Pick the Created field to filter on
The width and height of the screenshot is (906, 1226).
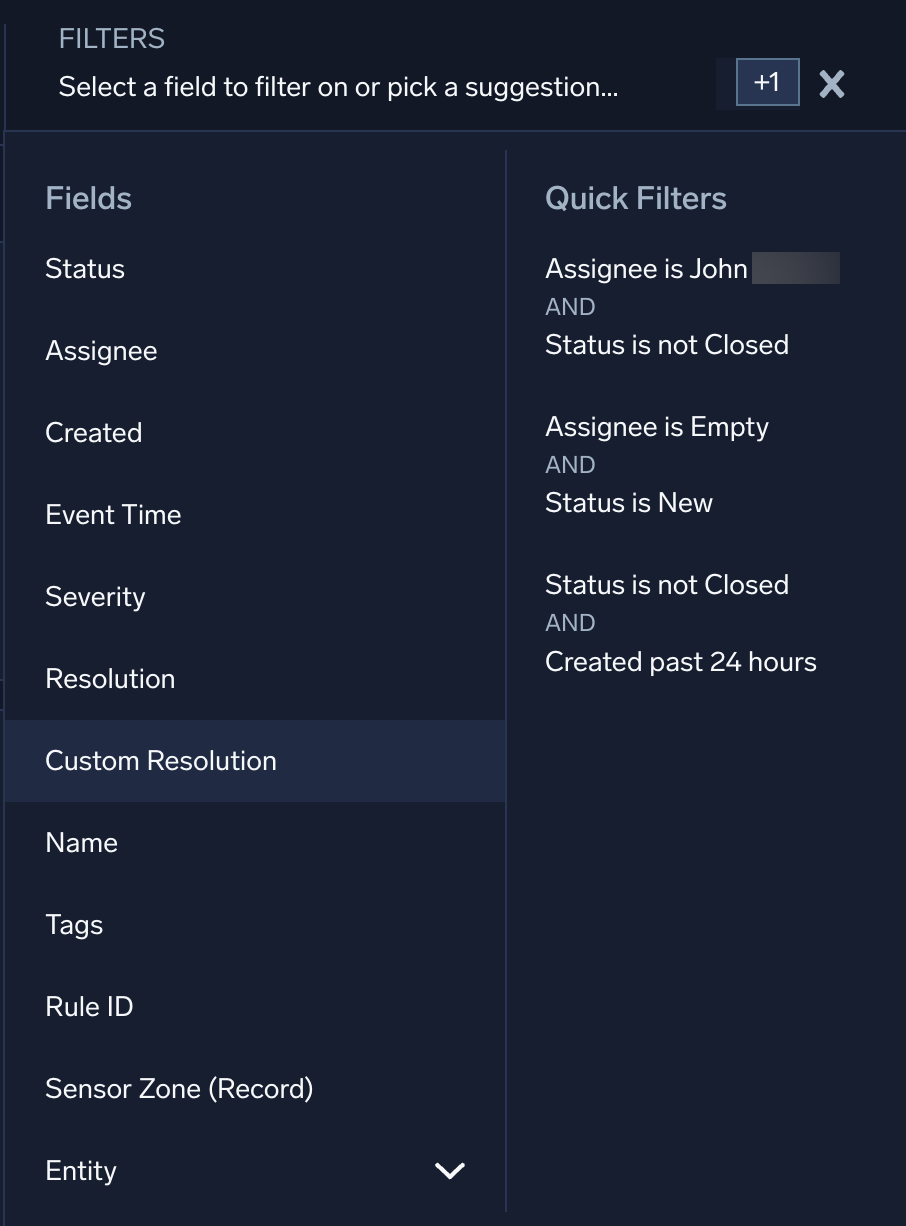click(x=93, y=432)
